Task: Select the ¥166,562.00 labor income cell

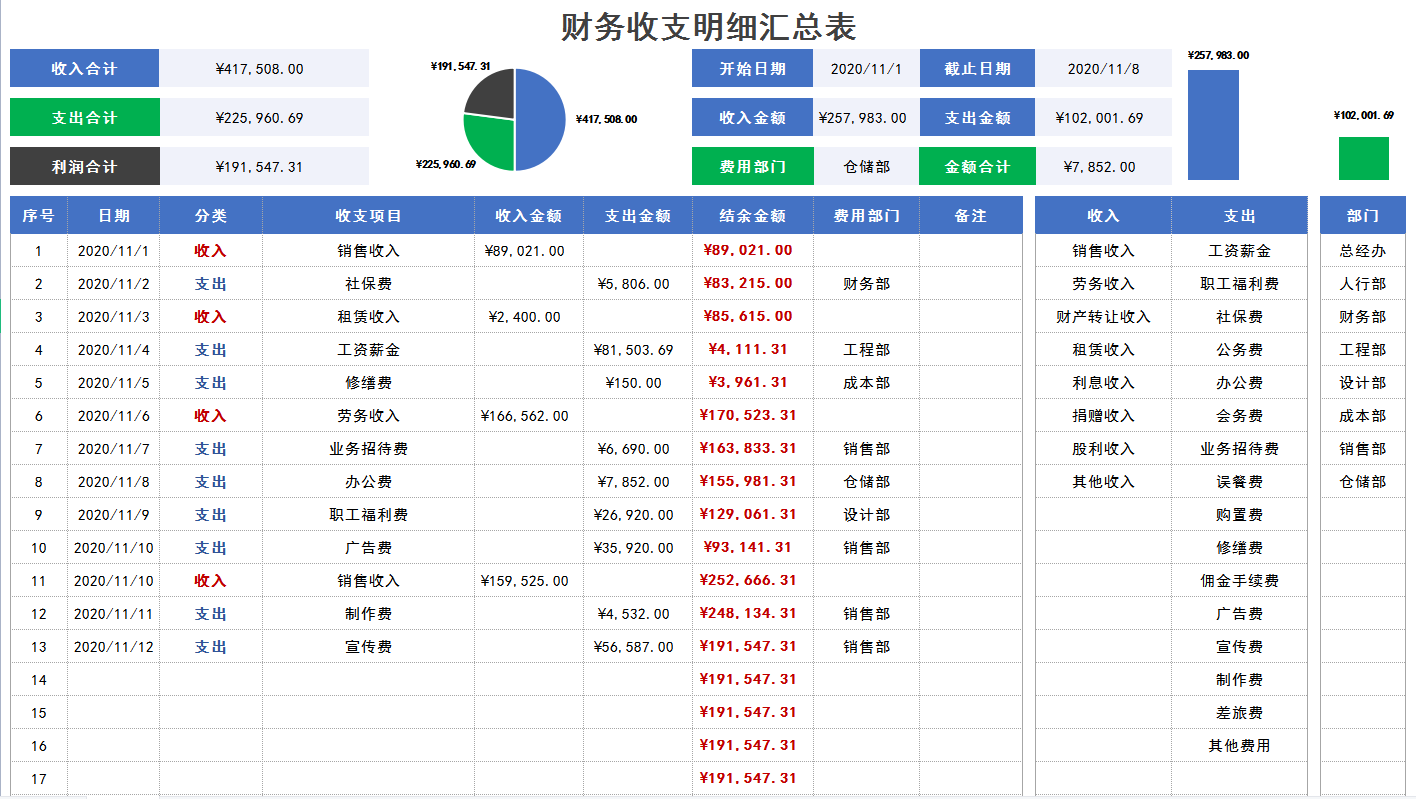Action: 529,416
